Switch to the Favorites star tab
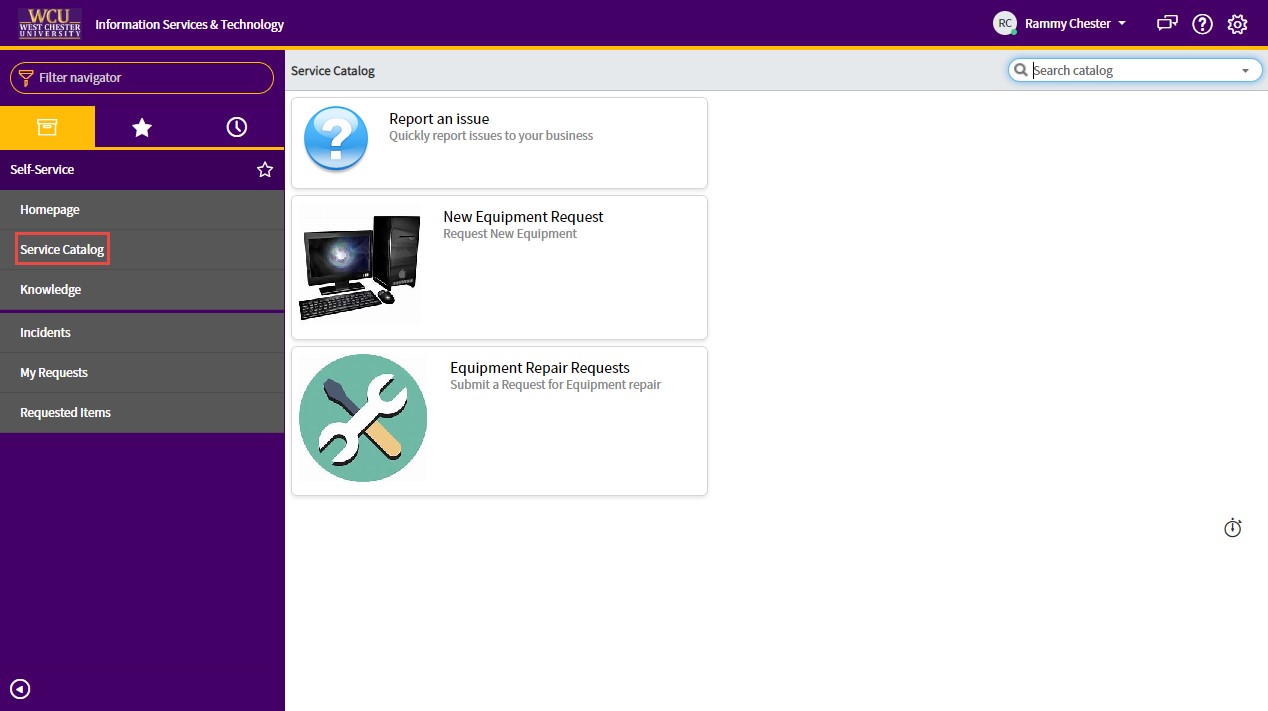 (x=142, y=127)
